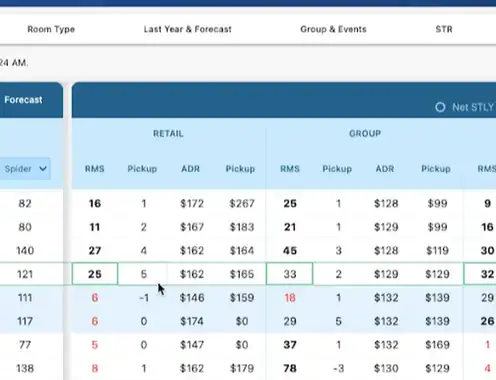
Task: Click the Forecast panel header
Action: (x=23, y=100)
